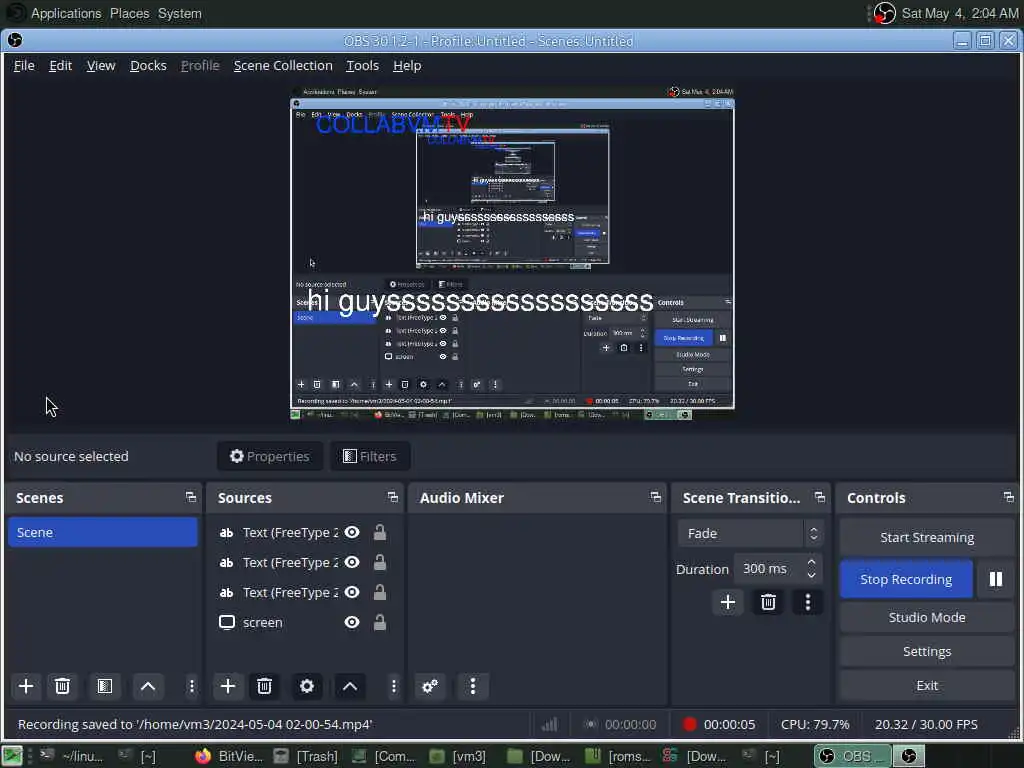Image resolution: width=1024 pixels, height=768 pixels.
Task: Select the screen source row
Action: click(x=304, y=622)
